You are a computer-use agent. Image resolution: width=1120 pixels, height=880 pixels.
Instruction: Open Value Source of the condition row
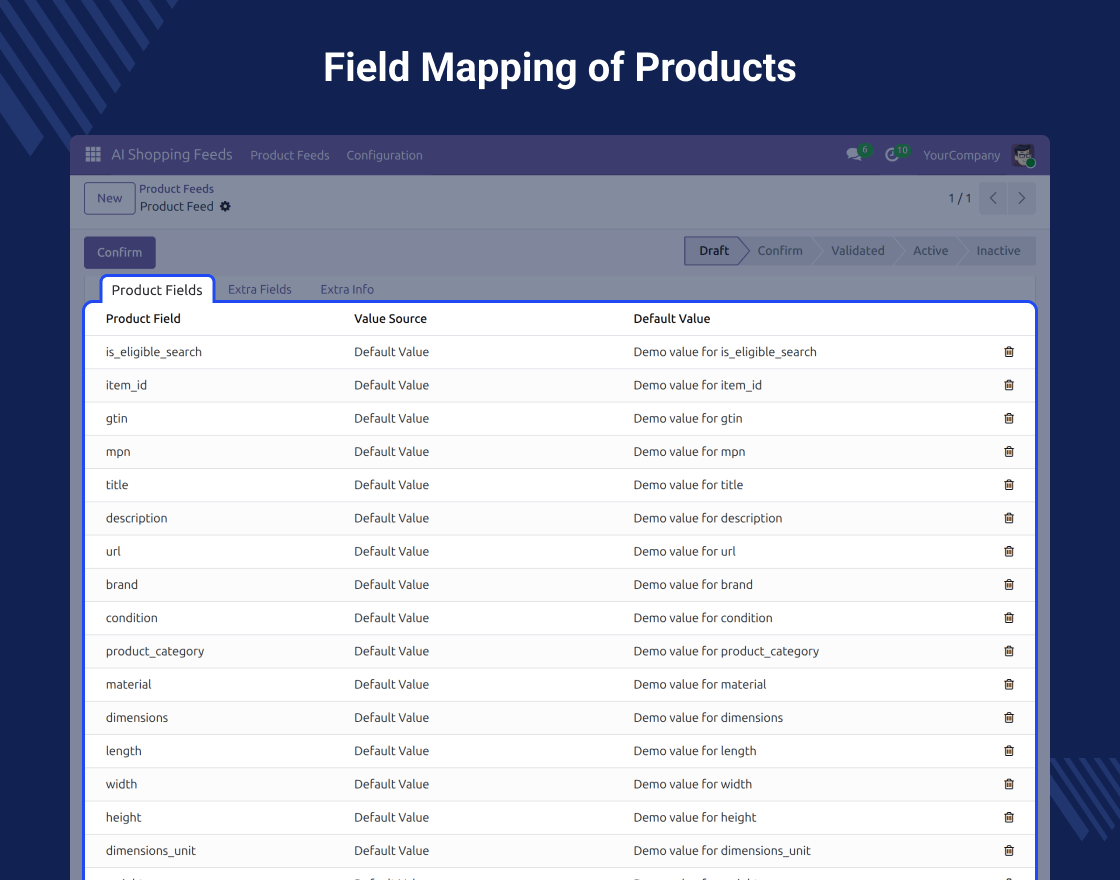[391, 617]
